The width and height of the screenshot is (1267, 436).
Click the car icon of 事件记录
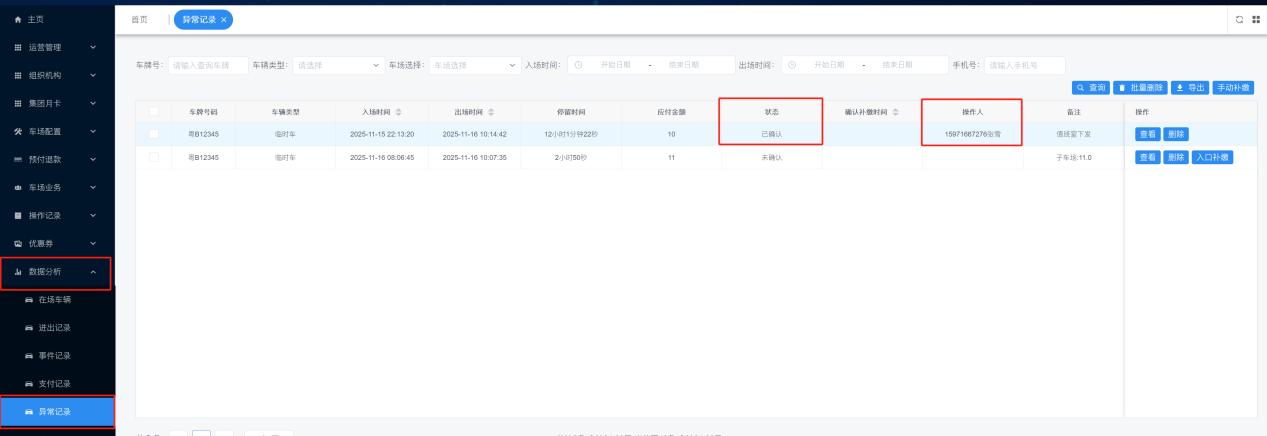pos(29,356)
